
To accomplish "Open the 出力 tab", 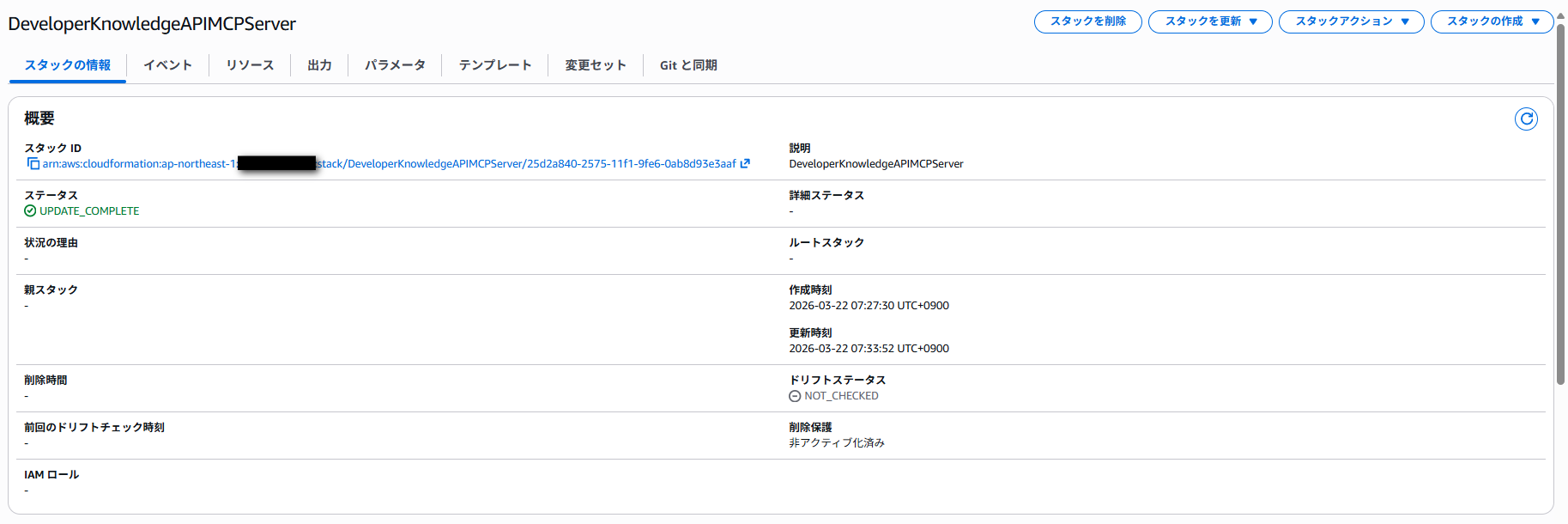I will [319, 65].
